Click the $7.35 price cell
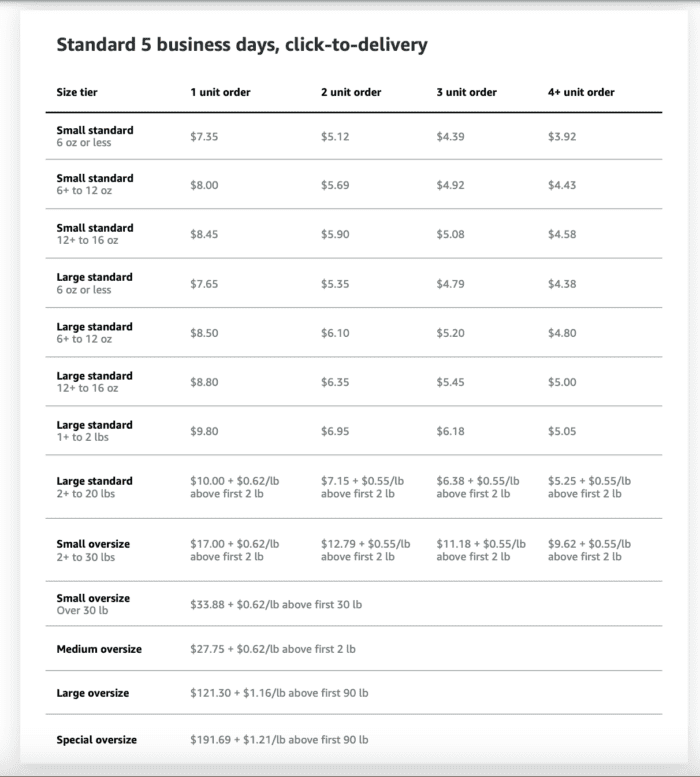The width and height of the screenshot is (700, 777). [x=204, y=136]
